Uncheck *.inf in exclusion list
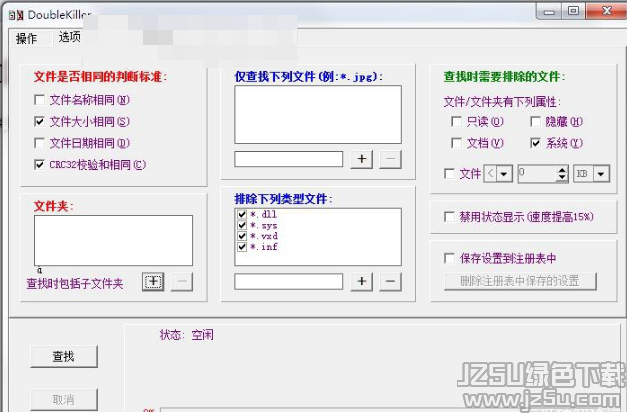 point(242,247)
